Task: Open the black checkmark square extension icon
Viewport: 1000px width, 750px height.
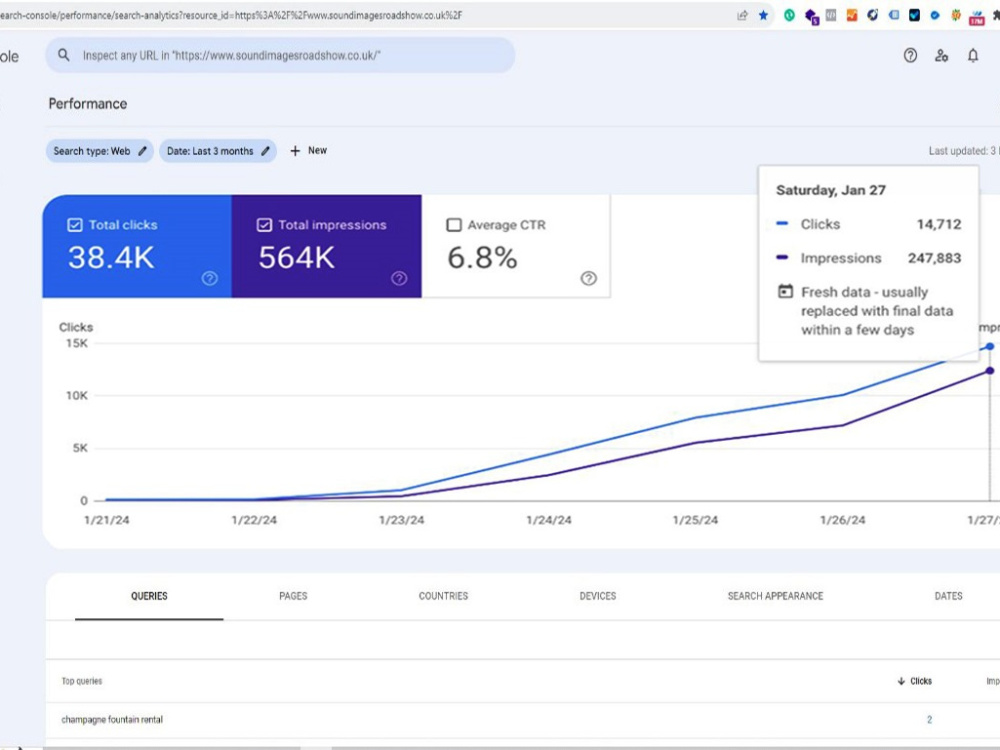Action: point(915,15)
